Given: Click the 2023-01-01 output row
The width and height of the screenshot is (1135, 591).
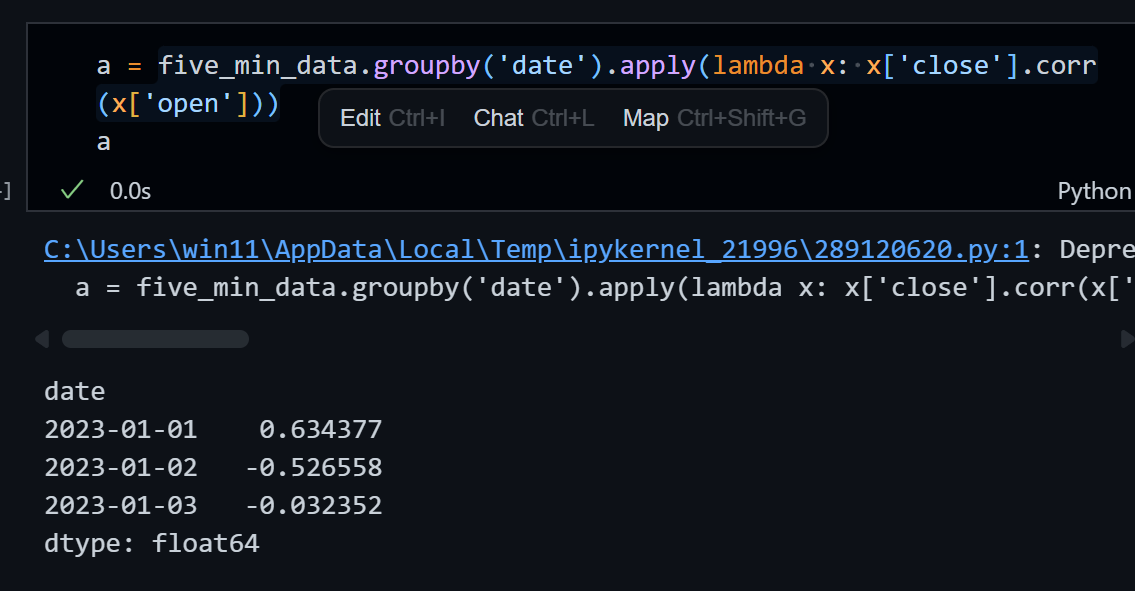Looking at the screenshot, I should tap(120, 430).
